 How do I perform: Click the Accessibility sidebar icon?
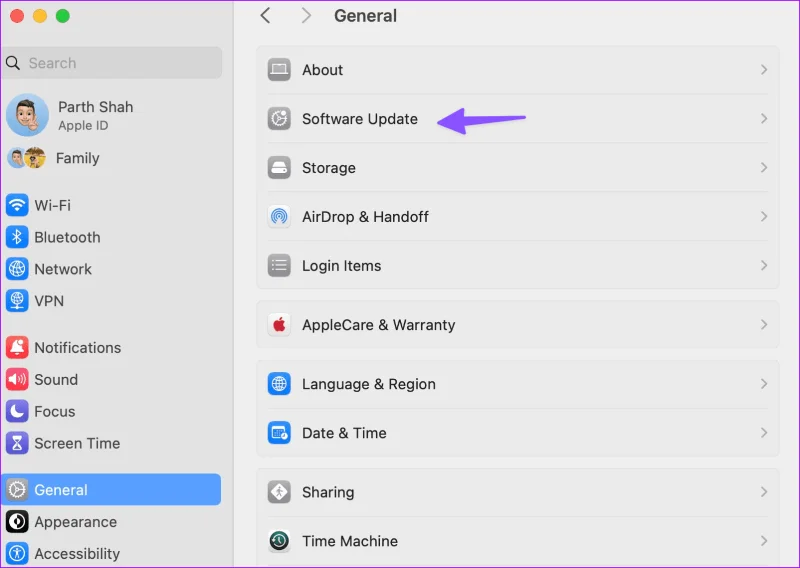[17, 554]
